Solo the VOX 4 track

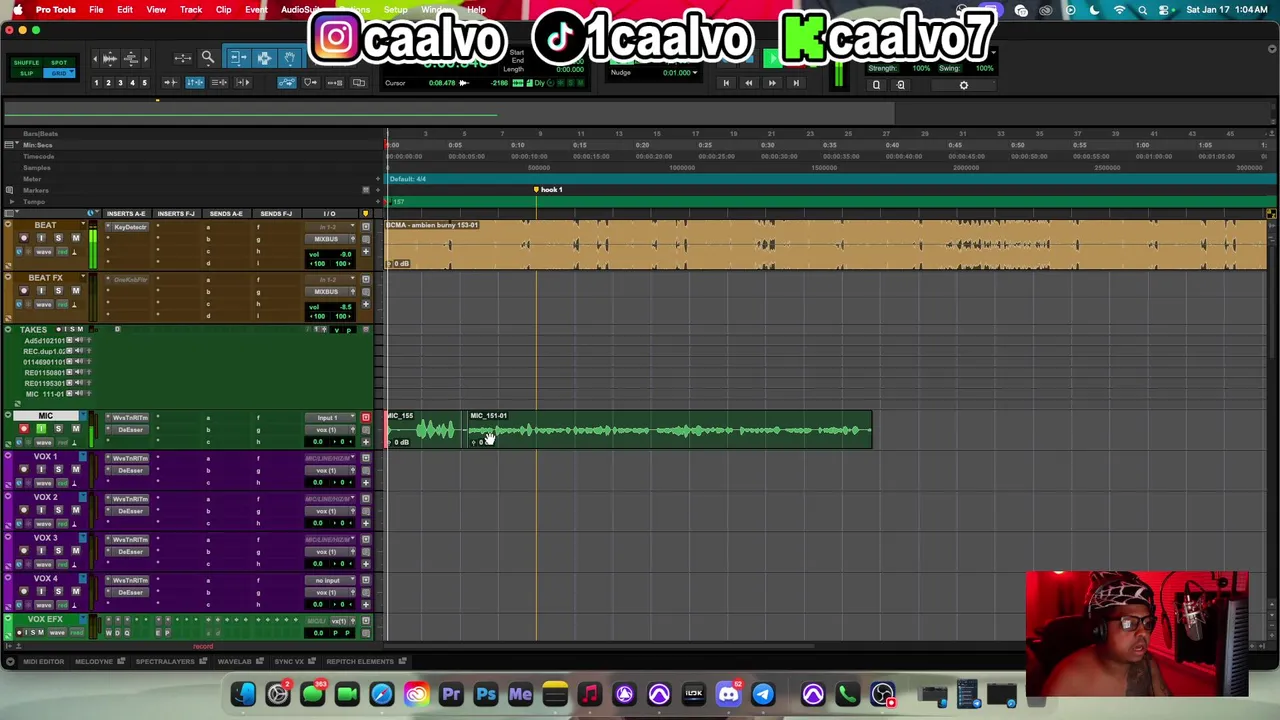click(x=58, y=592)
